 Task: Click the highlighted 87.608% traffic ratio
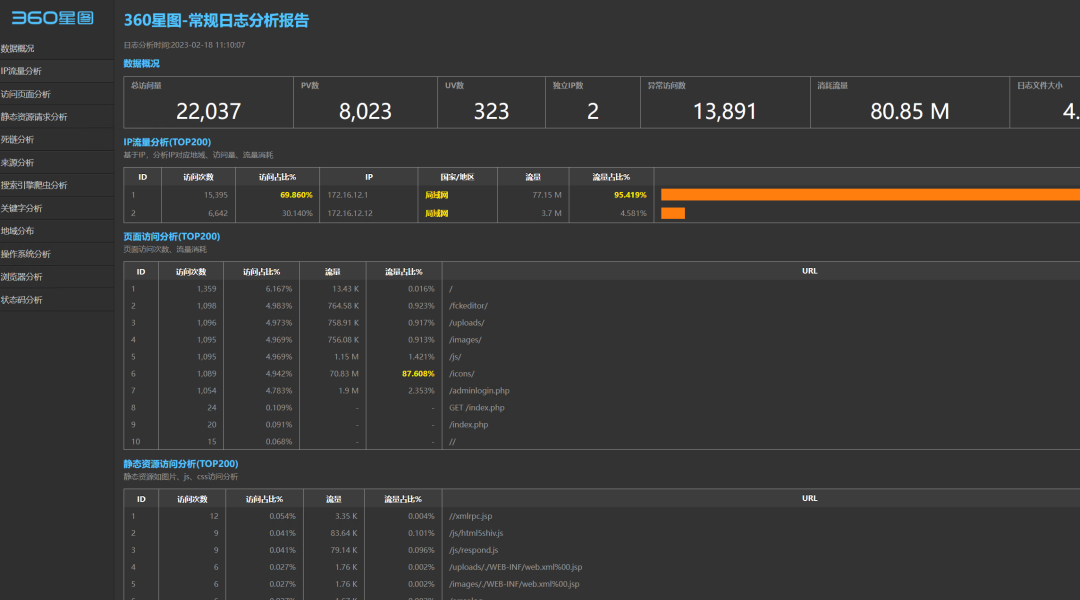[418, 373]
